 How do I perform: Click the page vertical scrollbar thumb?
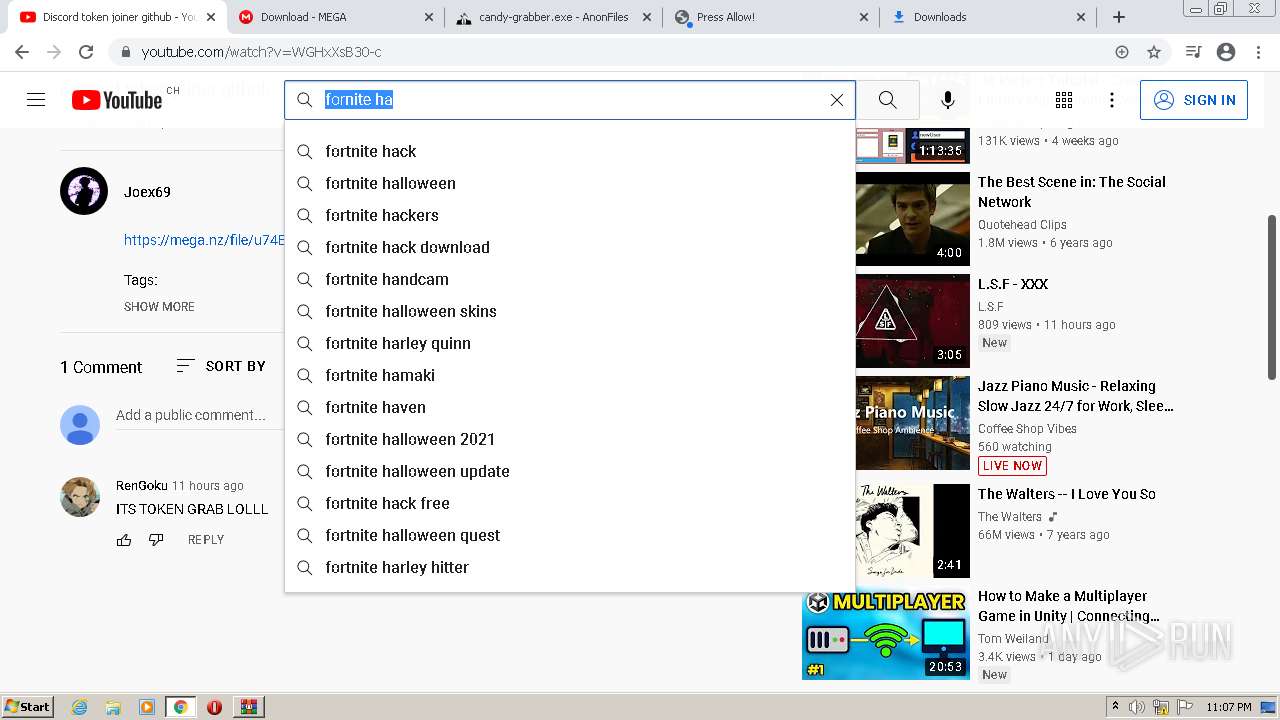[x=1272, y=297]
